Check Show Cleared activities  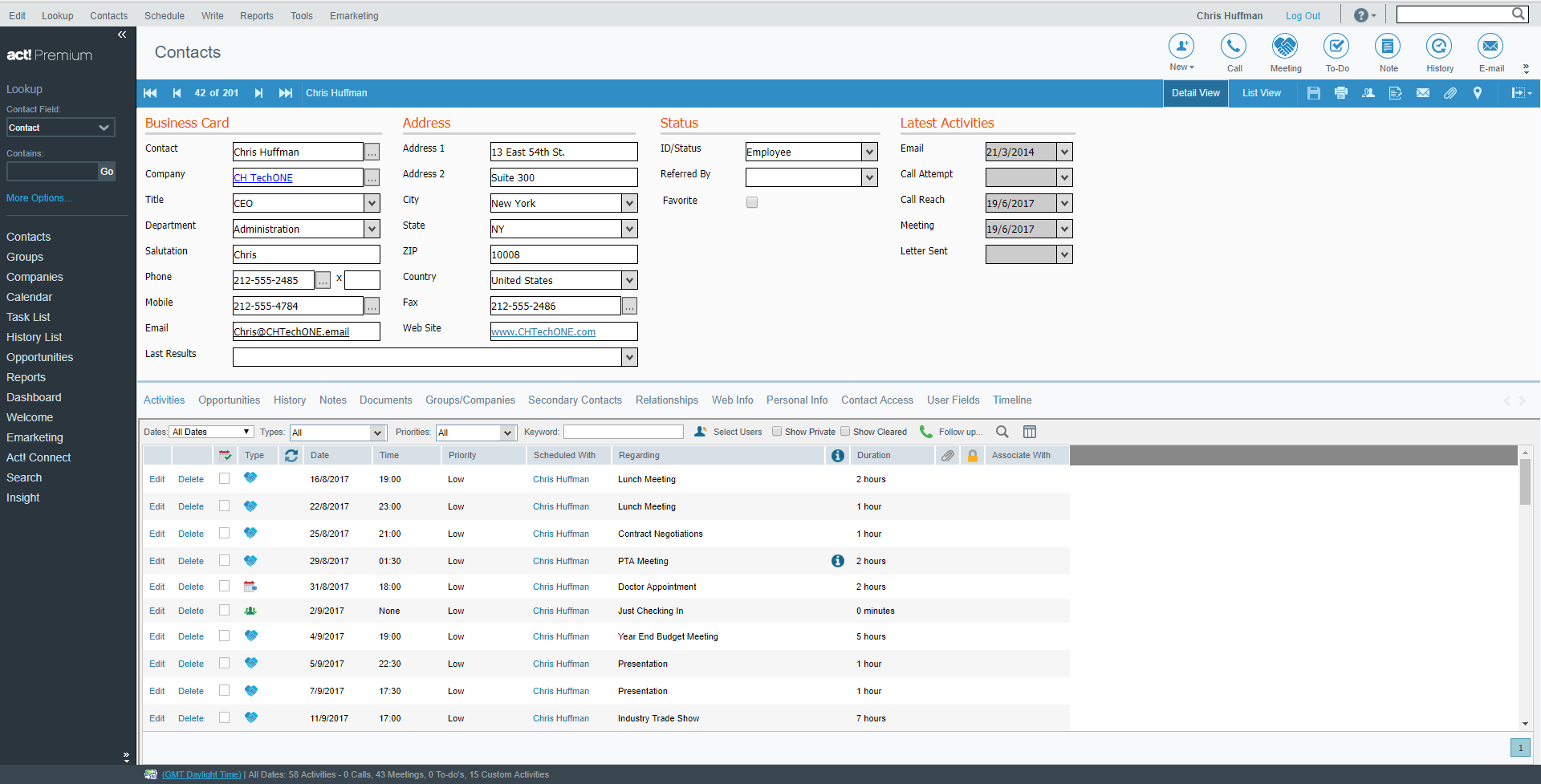click(x=845, y=431)
